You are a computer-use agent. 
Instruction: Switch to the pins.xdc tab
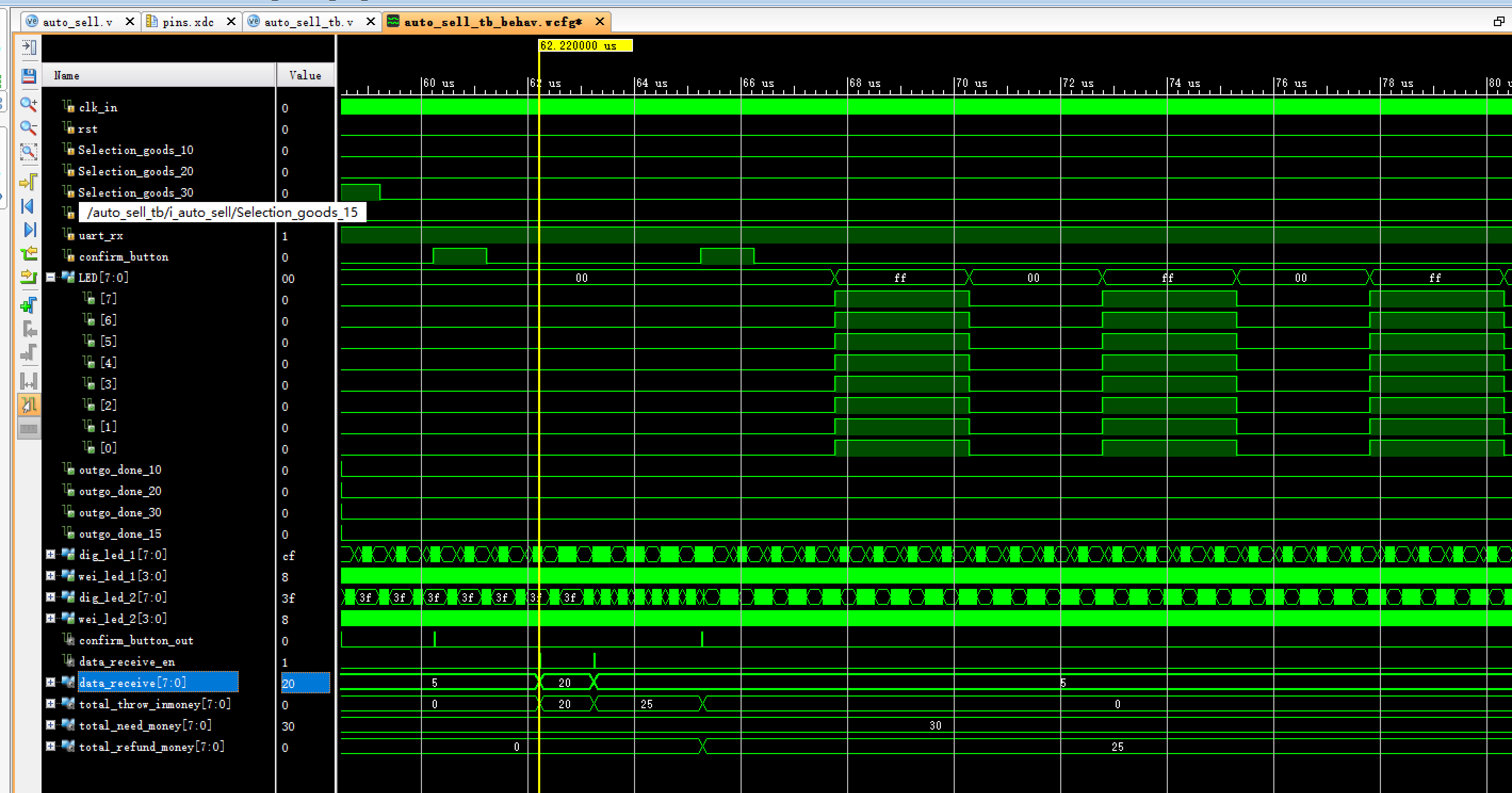pos(188,22)
